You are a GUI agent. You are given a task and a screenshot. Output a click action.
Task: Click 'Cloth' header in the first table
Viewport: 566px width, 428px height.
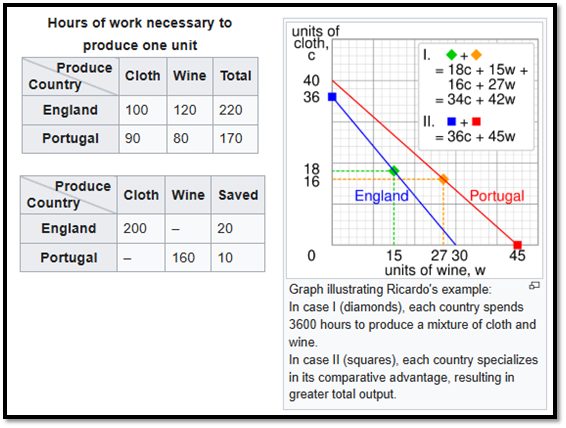(143, 76)
